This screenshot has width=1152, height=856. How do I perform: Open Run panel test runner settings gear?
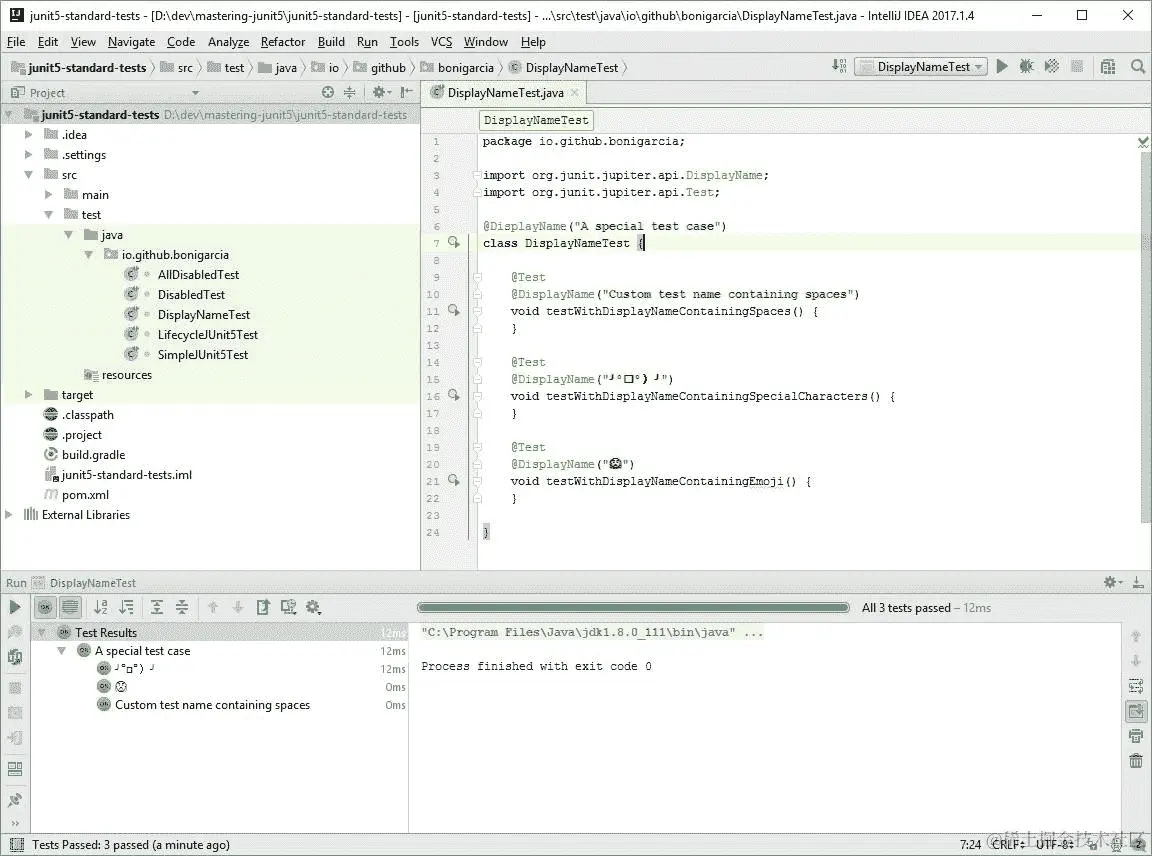[314, 607]
